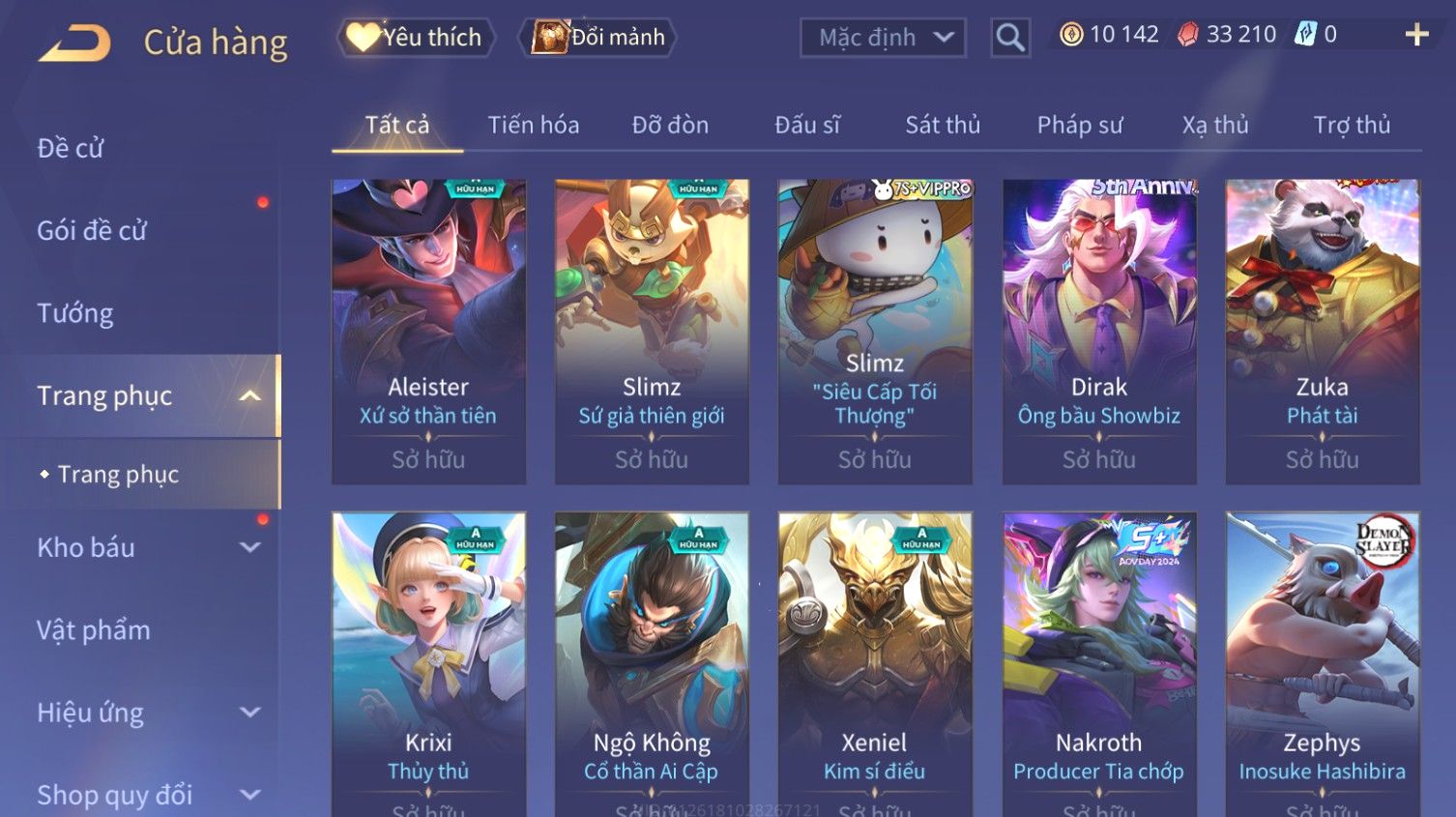Switch to the Pháp sư tab
Screen dimensions: 1456x817
coord(1080,125)
